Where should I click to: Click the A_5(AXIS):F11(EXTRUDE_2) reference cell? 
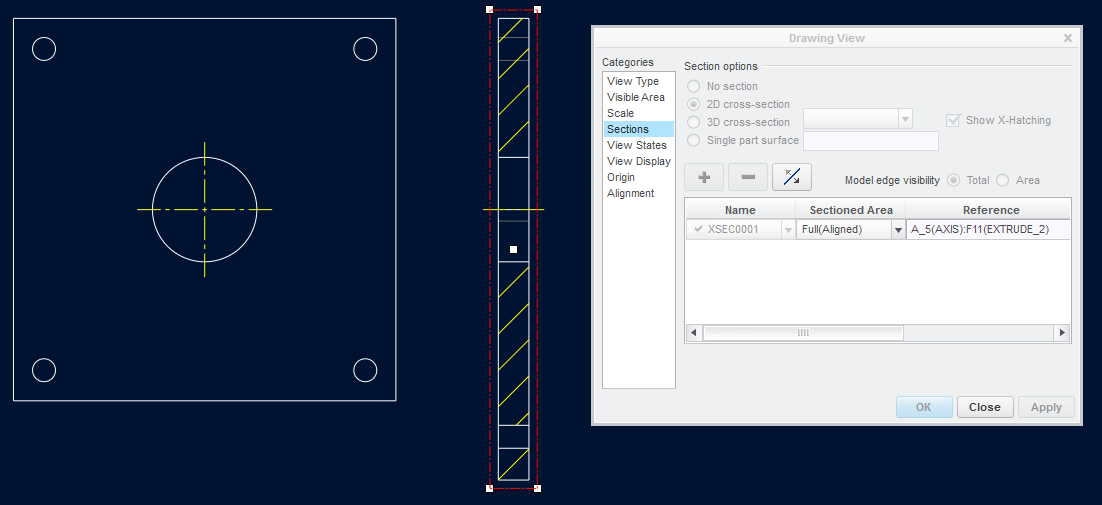pyautogui.click(x=988, y=230)
